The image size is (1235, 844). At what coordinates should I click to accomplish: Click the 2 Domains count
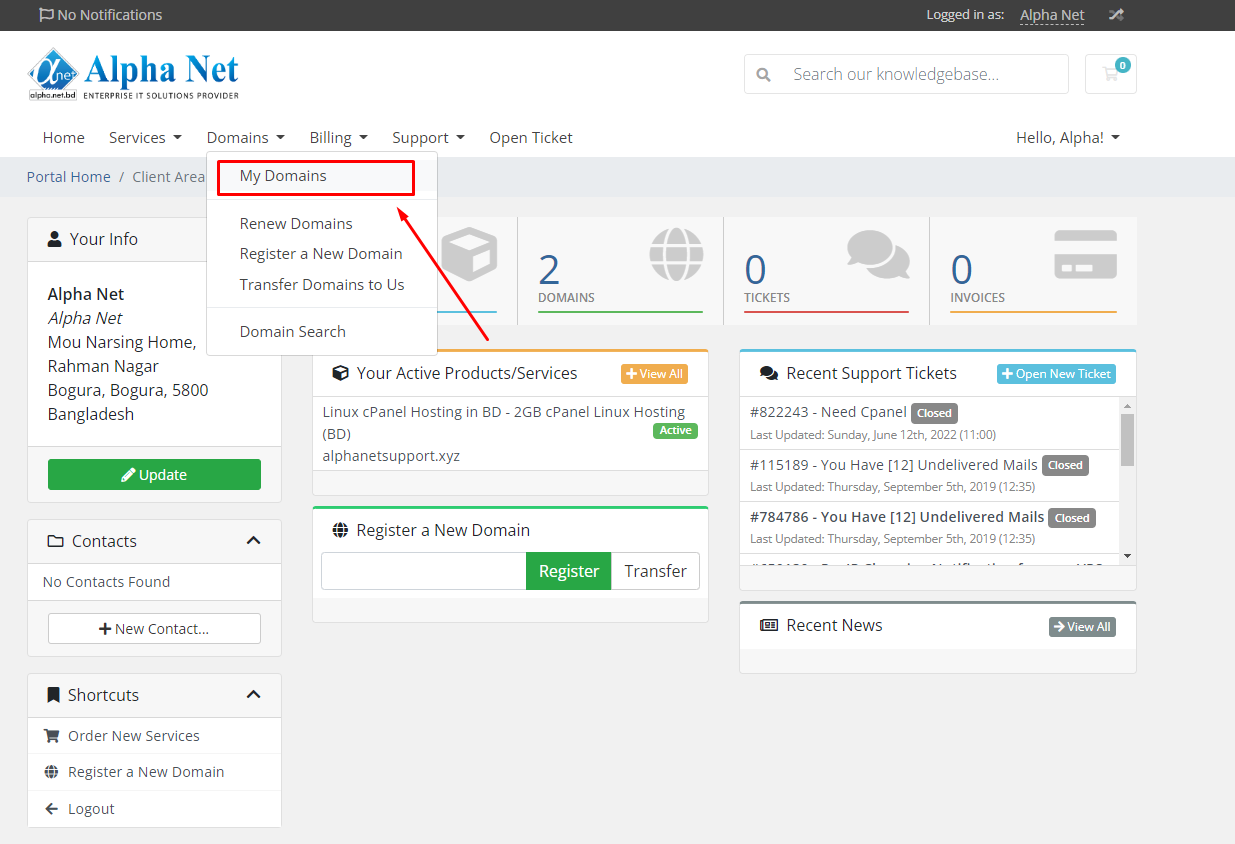coord(549,270)
